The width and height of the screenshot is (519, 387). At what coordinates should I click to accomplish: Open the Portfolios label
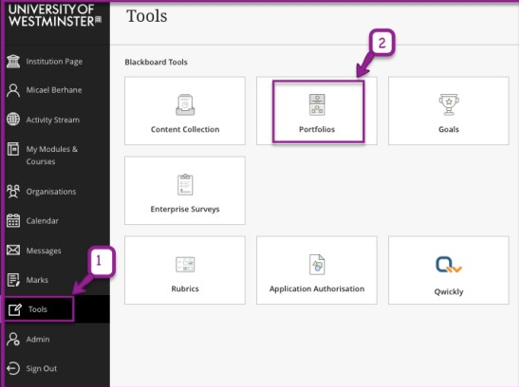click(317, 129)
